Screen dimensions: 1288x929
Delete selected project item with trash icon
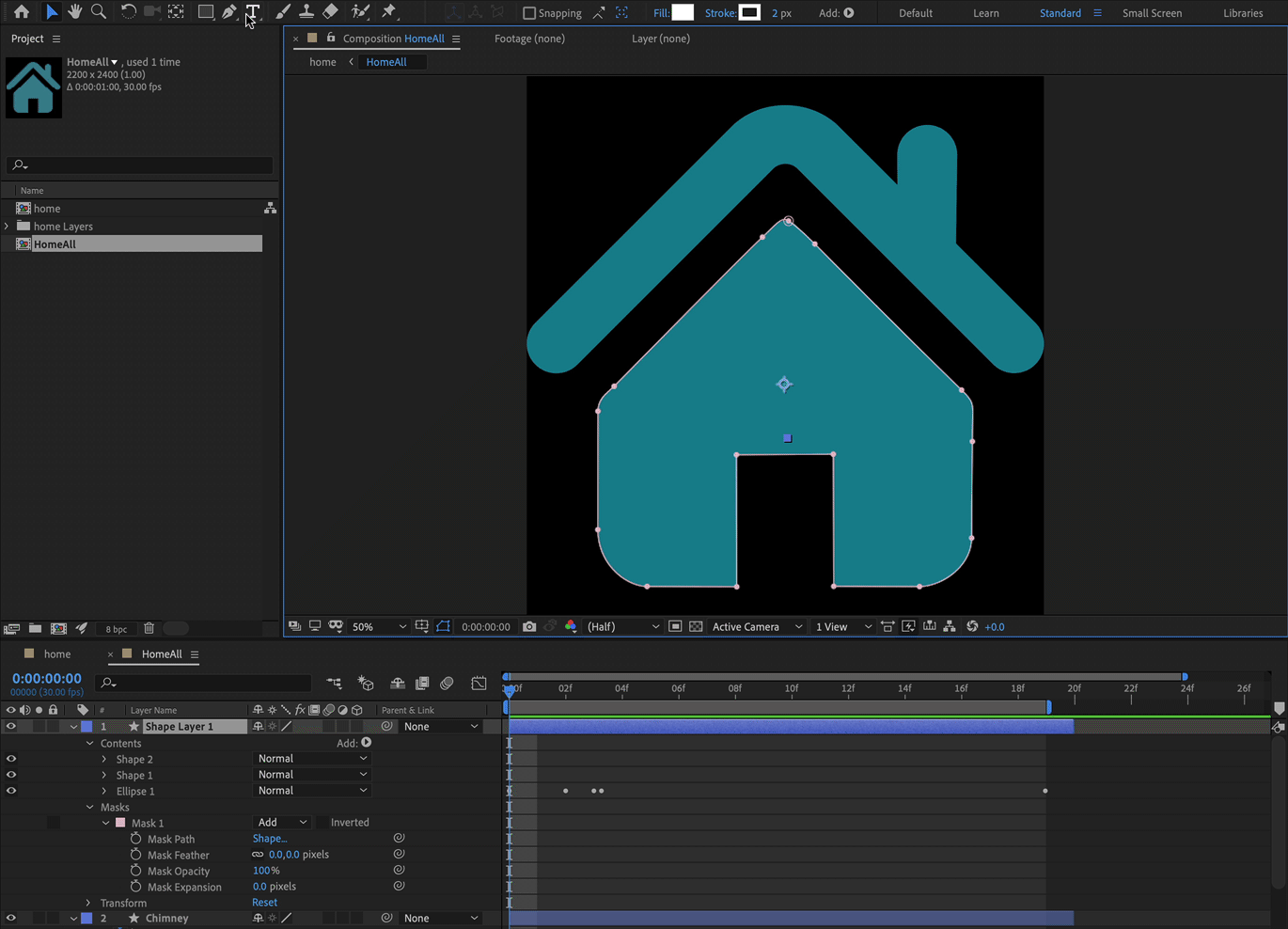pos(149,628)
